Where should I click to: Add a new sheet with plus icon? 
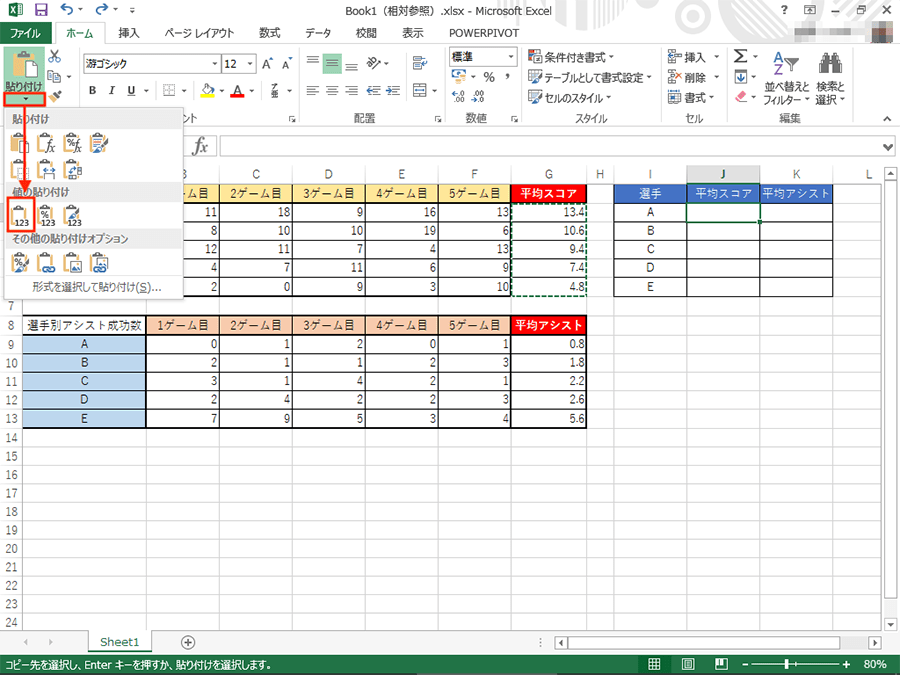(188, 642)
